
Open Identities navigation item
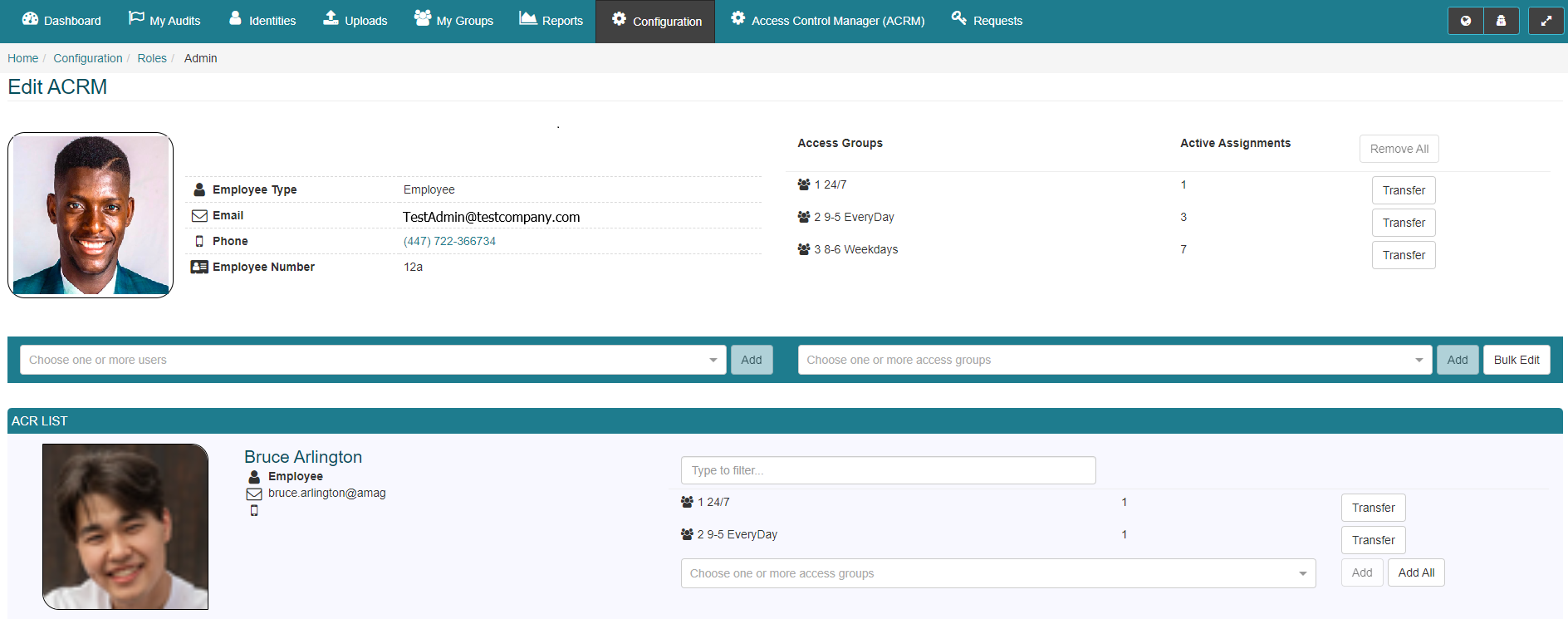point(262,21)
